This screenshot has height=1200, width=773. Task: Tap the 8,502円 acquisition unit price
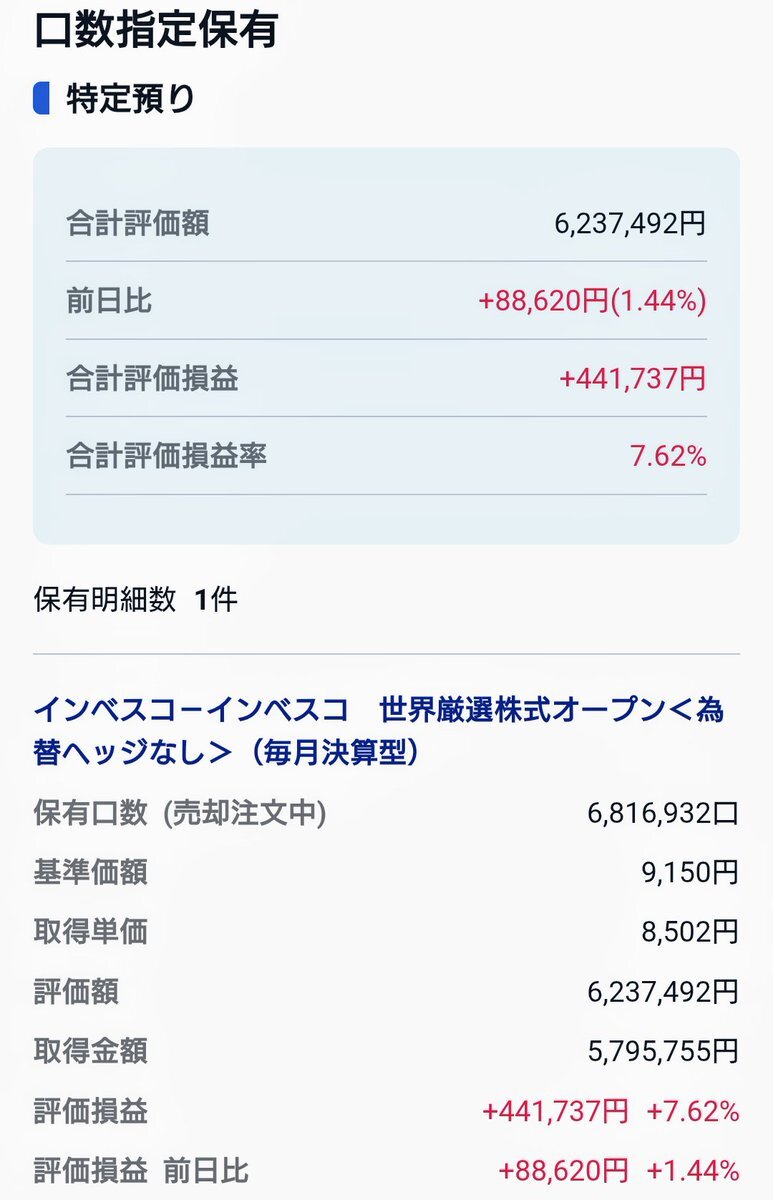(690, 932)
